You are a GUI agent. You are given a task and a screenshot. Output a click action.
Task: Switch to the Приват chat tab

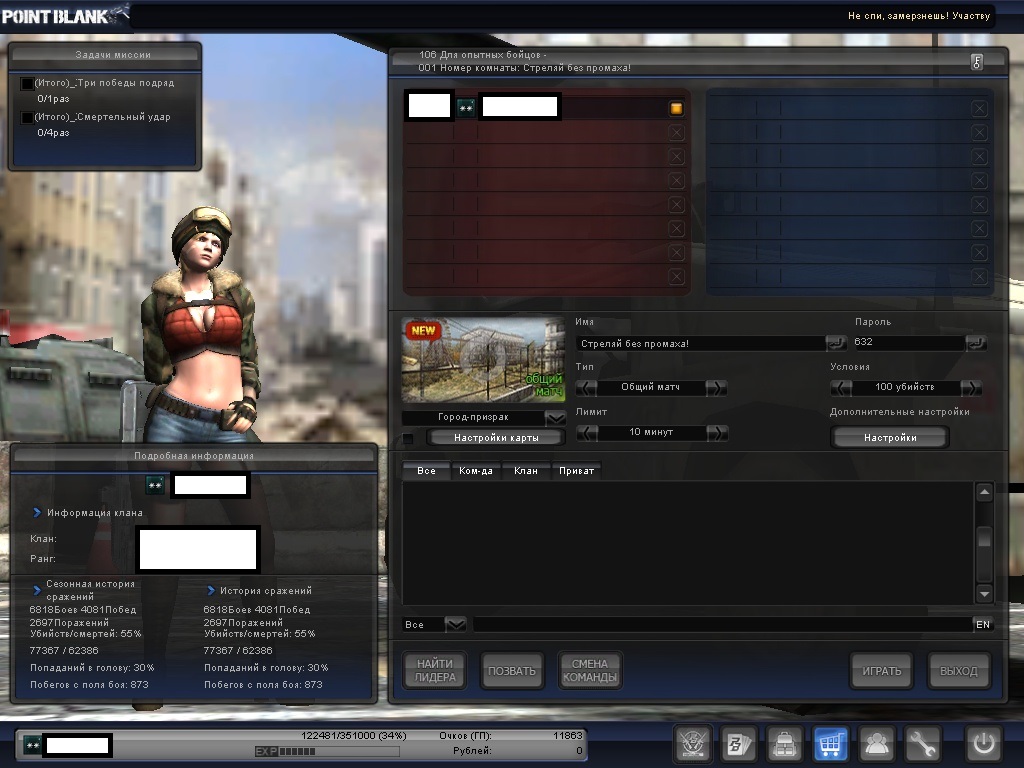pos(576,470)
